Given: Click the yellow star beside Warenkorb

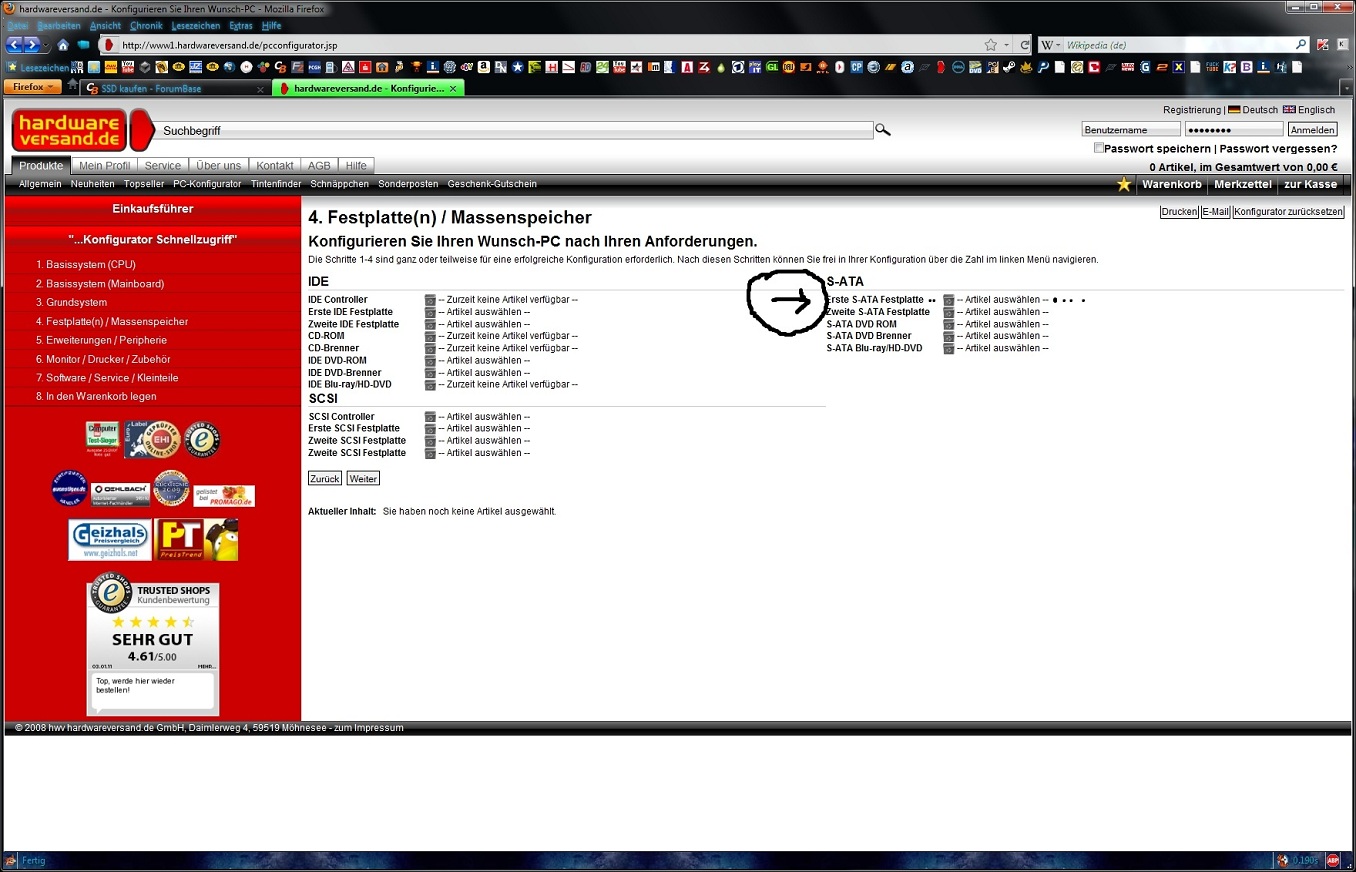Looking at the screenshot, I should pos(1124,184).
